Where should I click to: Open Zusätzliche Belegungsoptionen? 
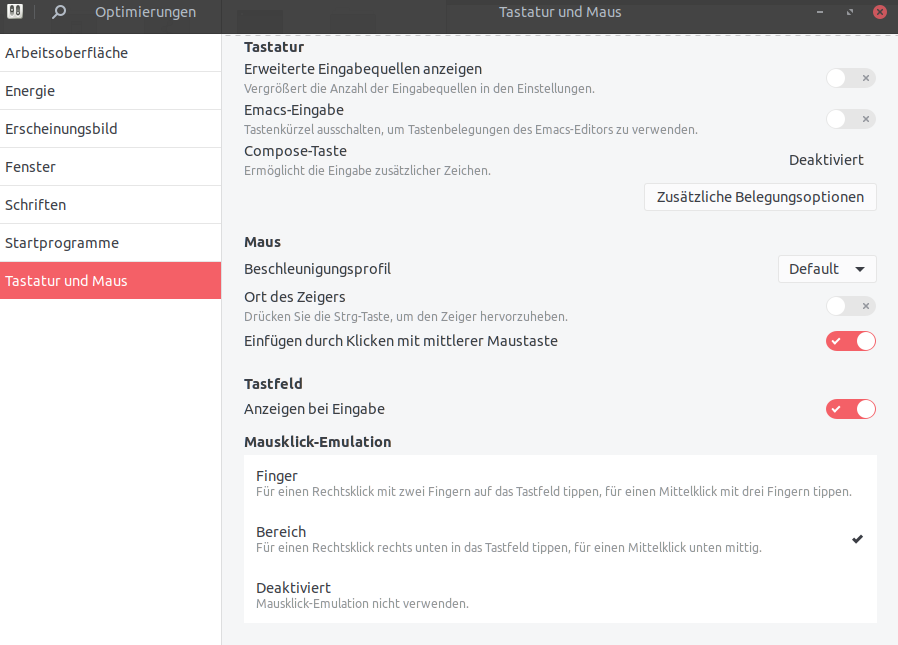pyautogui.click(x=760, y=197)
